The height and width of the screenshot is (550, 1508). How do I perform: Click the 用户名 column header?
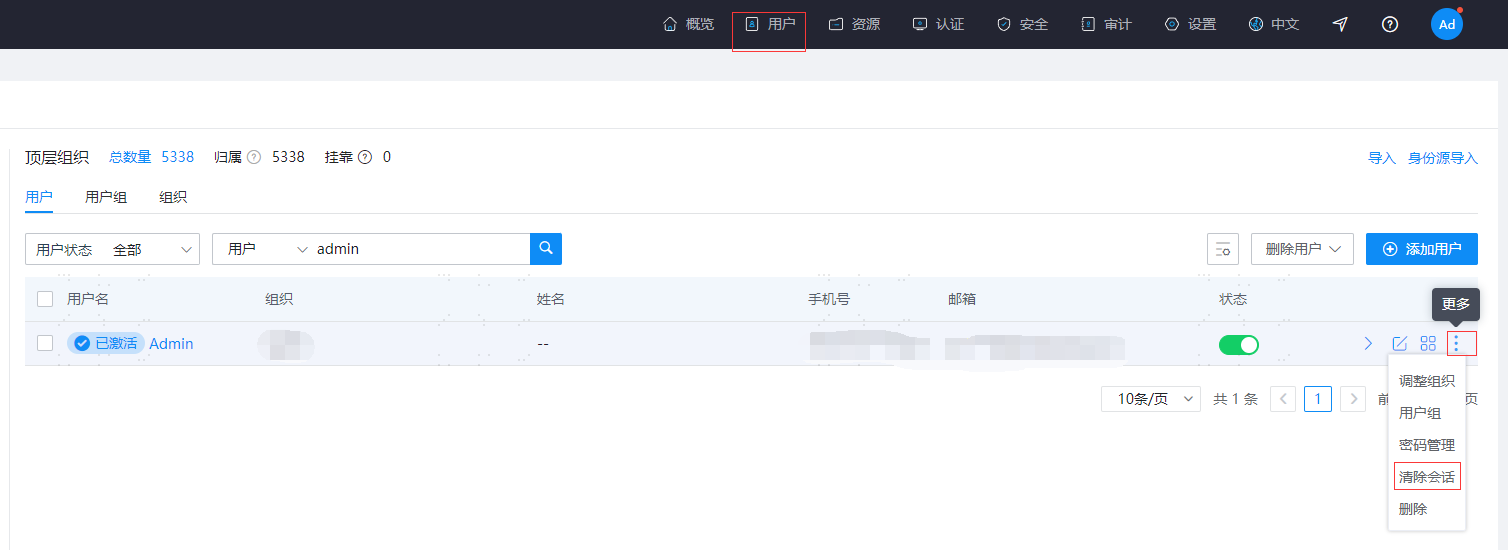point(88,299)
